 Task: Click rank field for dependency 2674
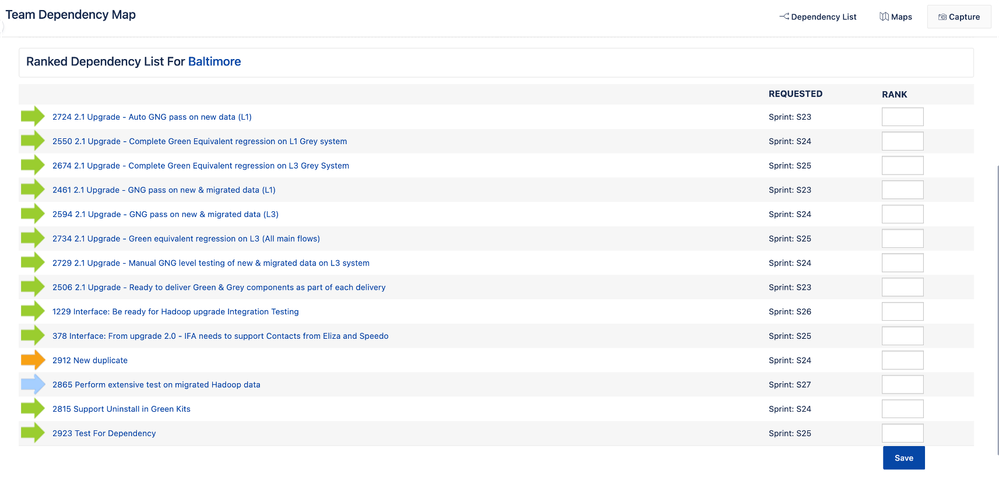[902, 165]
